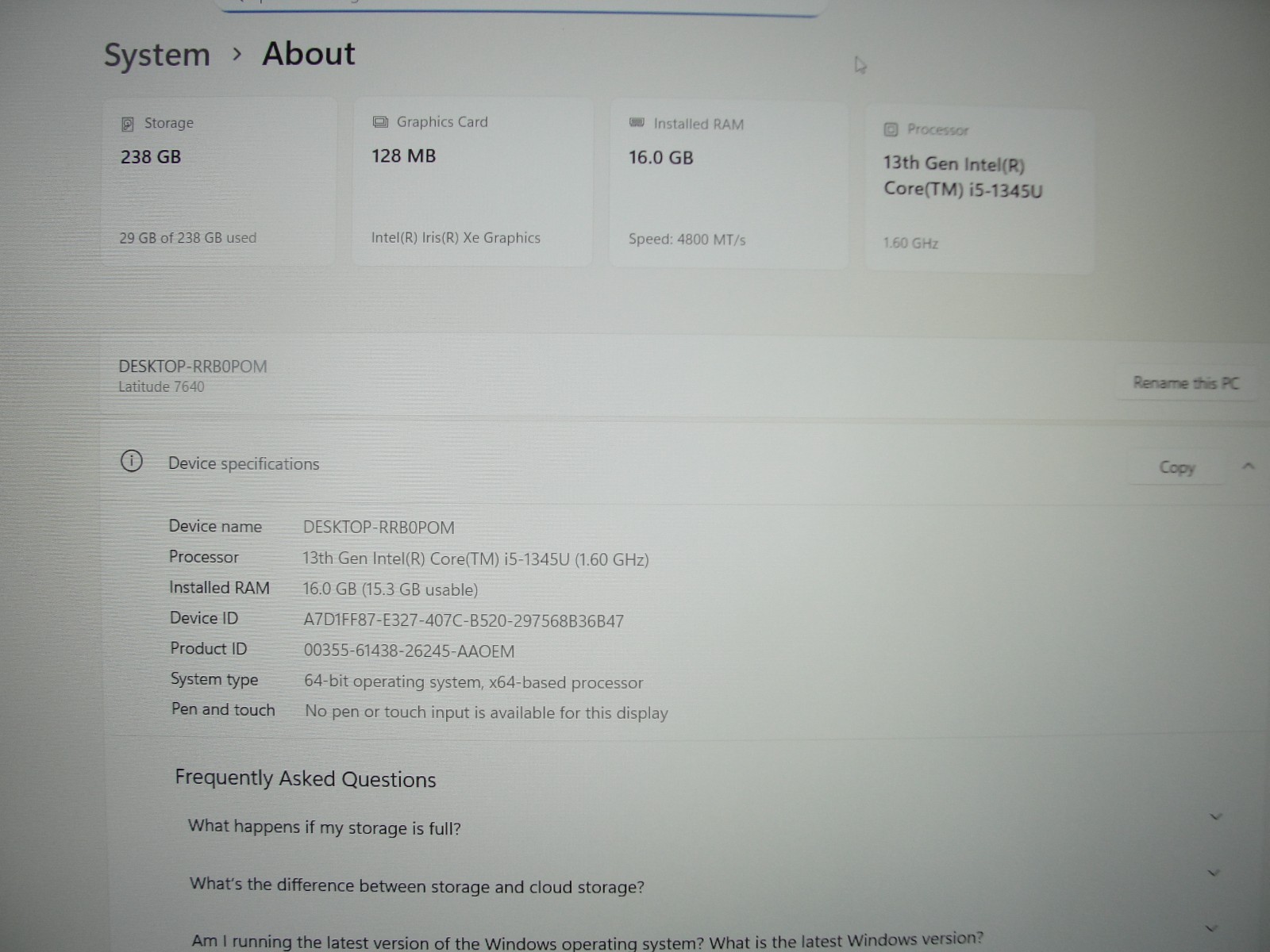Screen dimensions: 1270x952
Task: Expand 'What happens if my storage is full?'
Action: click(1215, 816)
